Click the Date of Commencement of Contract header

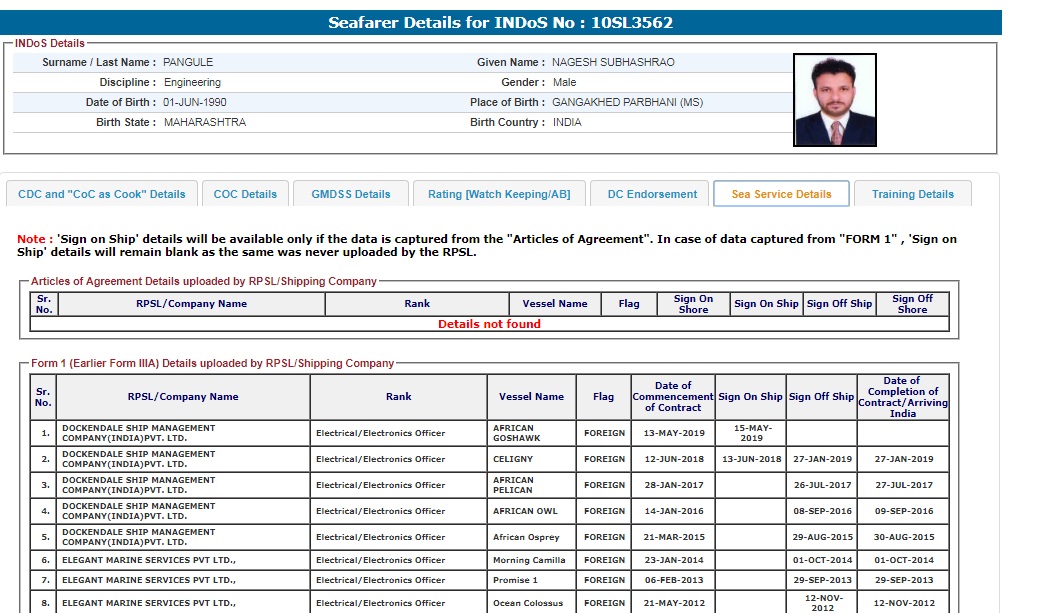pos(672,397)
